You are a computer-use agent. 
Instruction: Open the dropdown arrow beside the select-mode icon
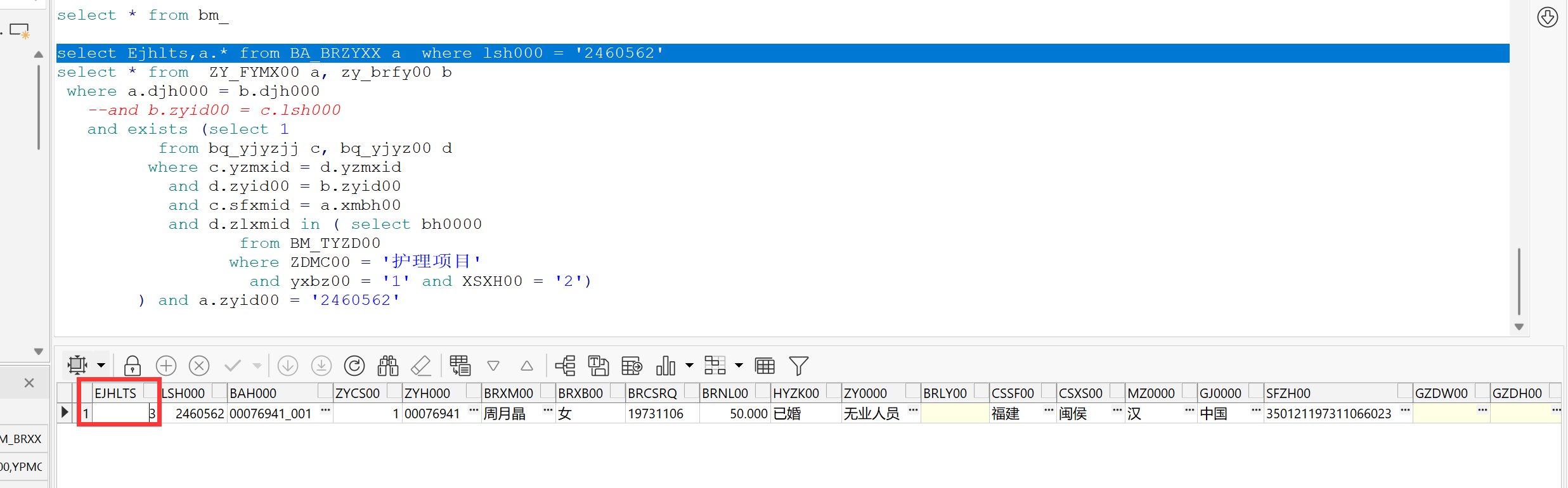coord(101,366)
